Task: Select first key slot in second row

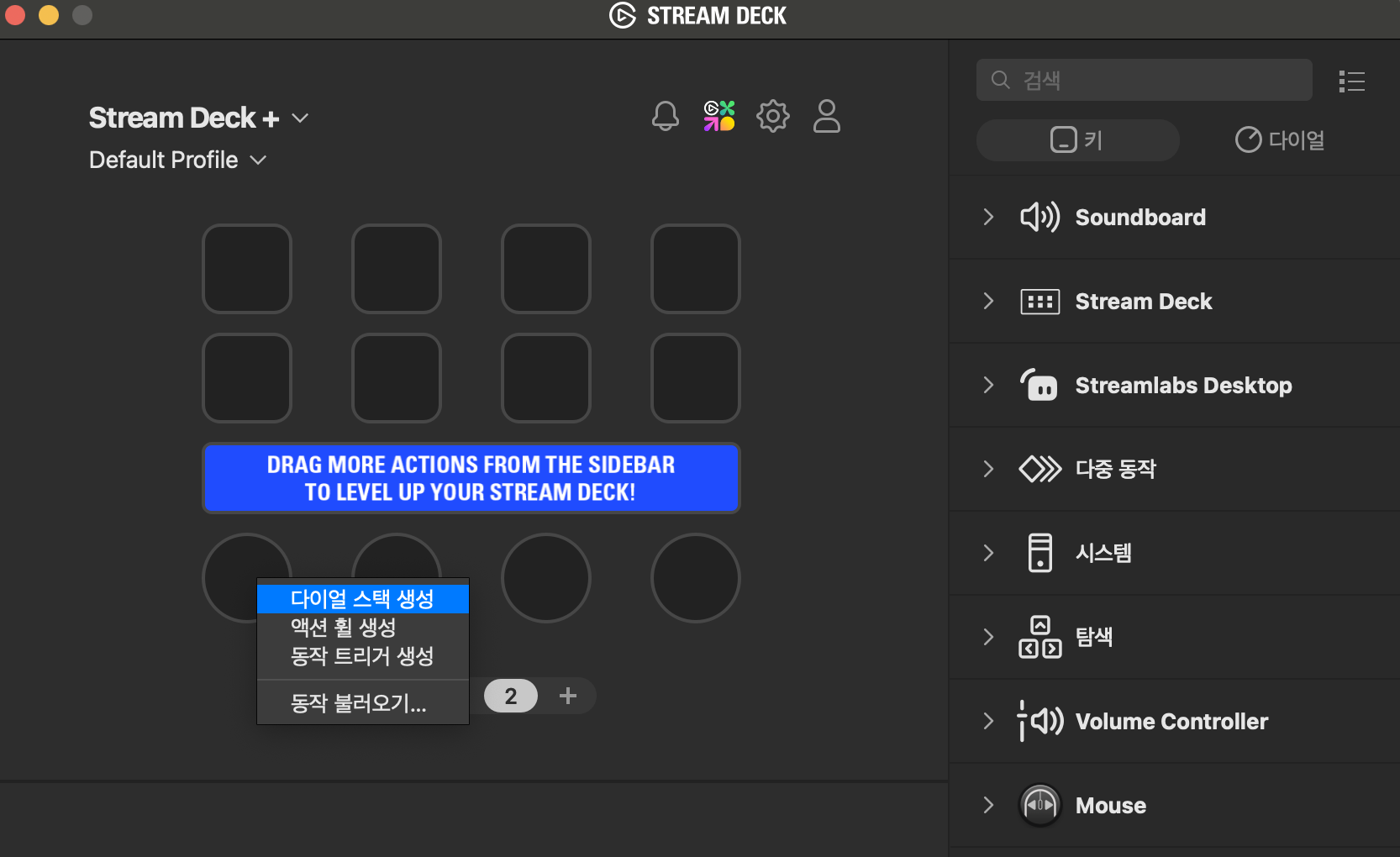Action: click(x=247, y=378)
